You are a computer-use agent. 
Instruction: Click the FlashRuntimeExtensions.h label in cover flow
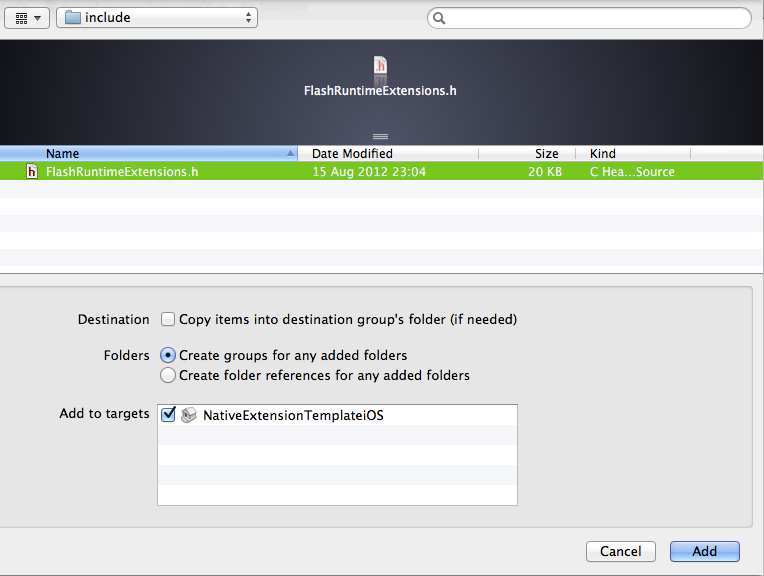pyautogui.click(x=380, y=91)
